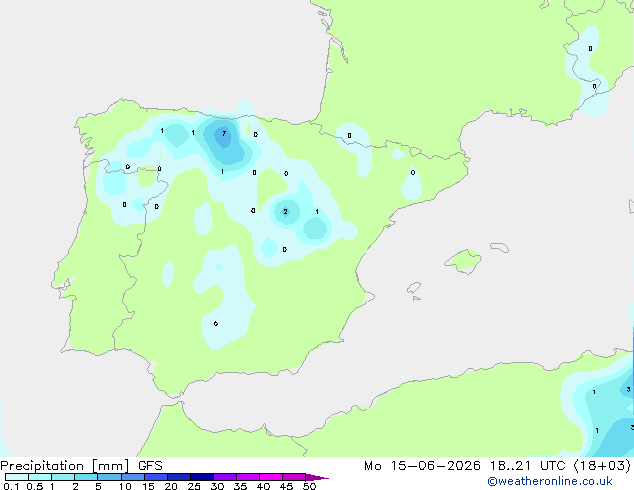Image resolution: width=634 pixels, height=490 pixels.
Task: Click the 'GFS' model label
Action: pyautogui.click(x=150, y=466)
